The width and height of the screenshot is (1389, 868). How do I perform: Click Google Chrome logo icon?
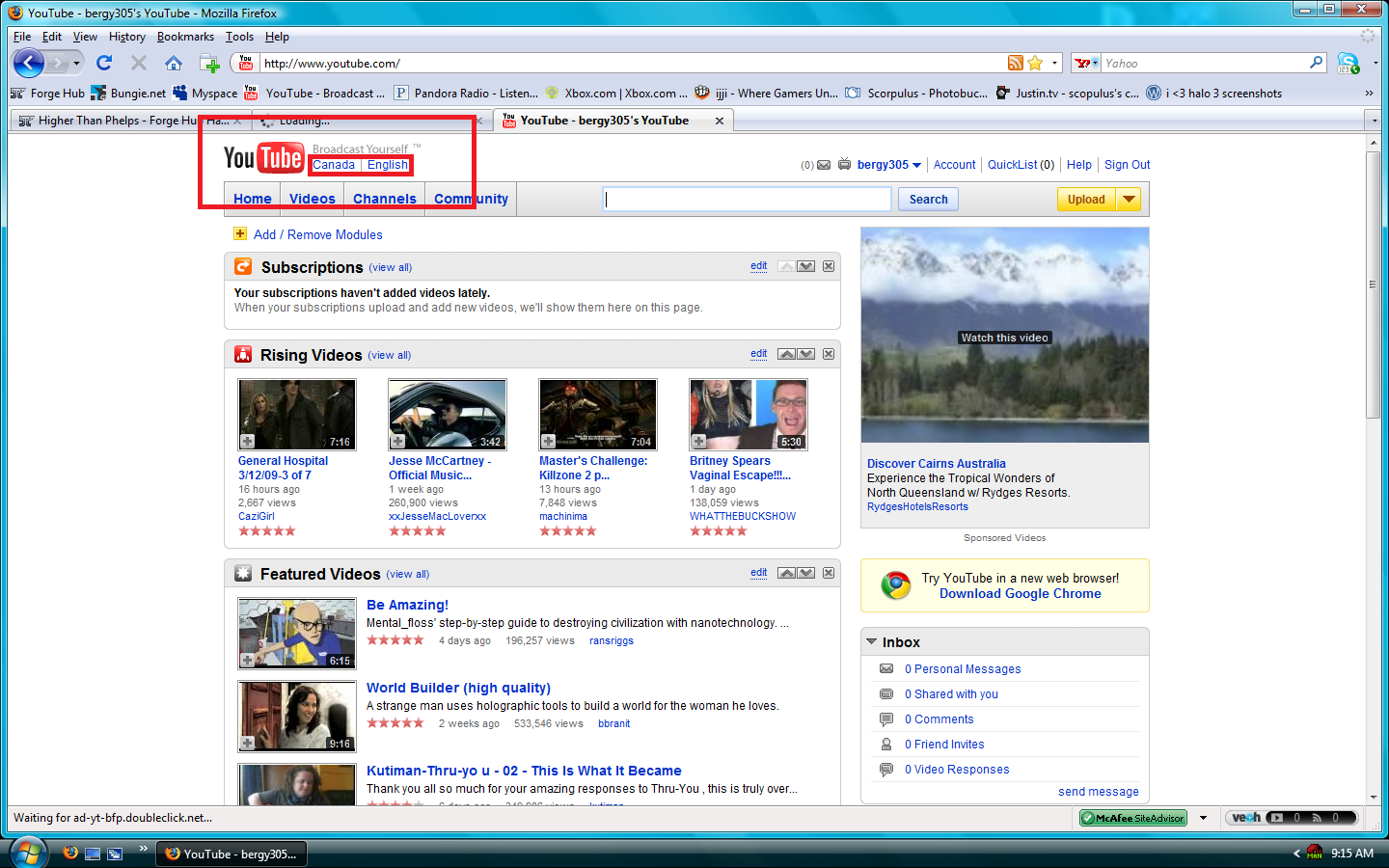(896, 585)
